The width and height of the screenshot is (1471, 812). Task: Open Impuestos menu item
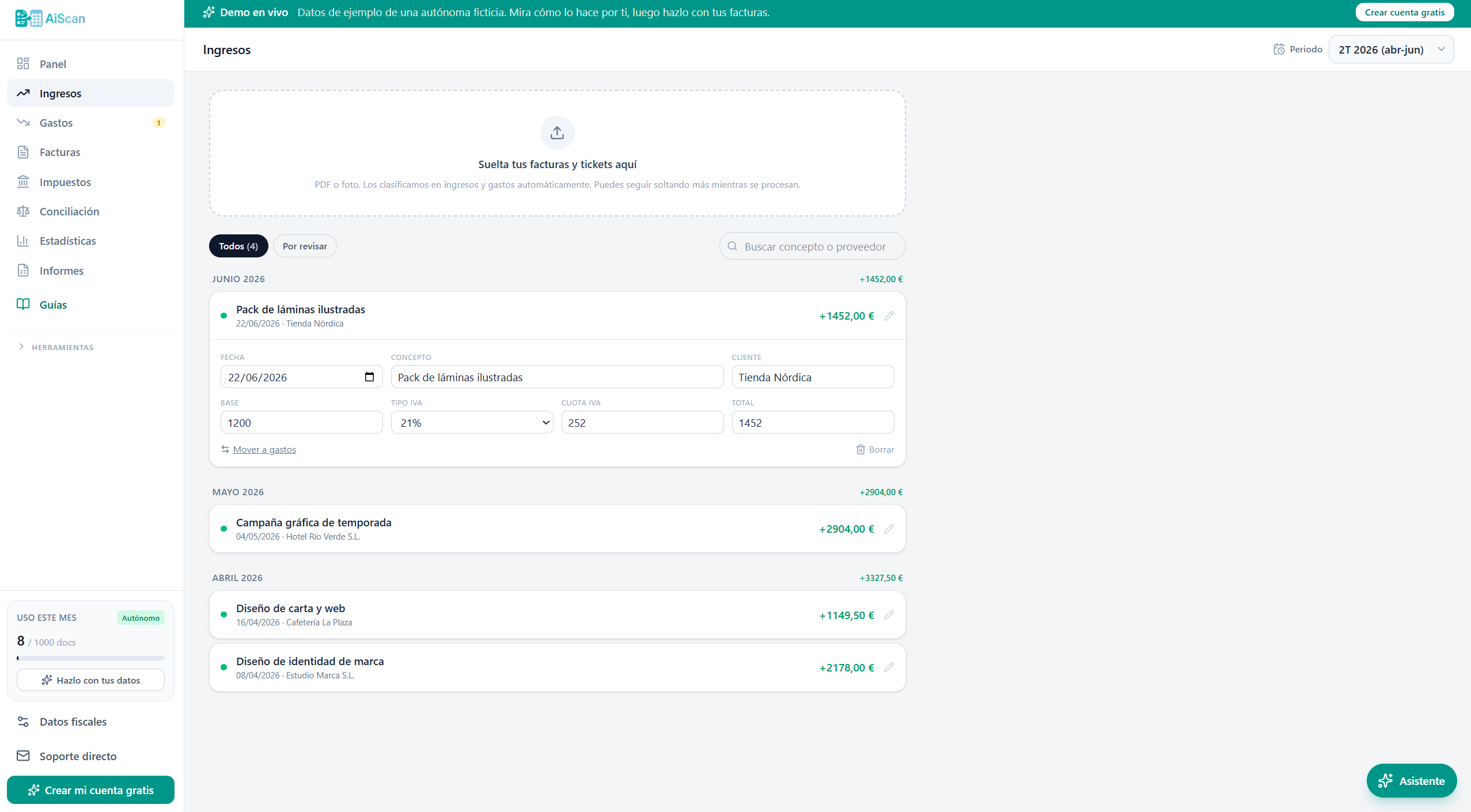coord(90,181)
